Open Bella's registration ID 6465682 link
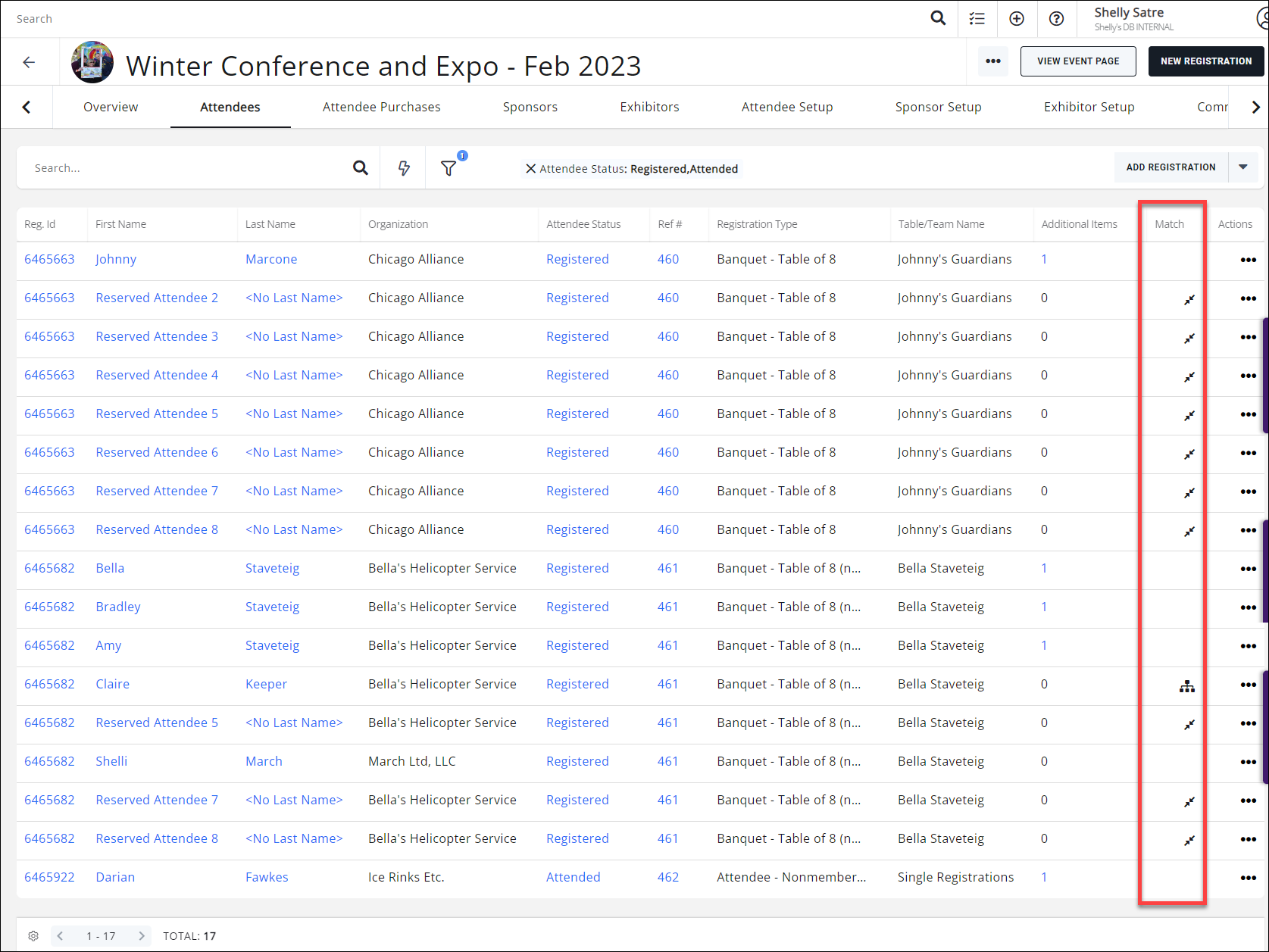Viewport: 1269px width, 952px height. [49, 568]
